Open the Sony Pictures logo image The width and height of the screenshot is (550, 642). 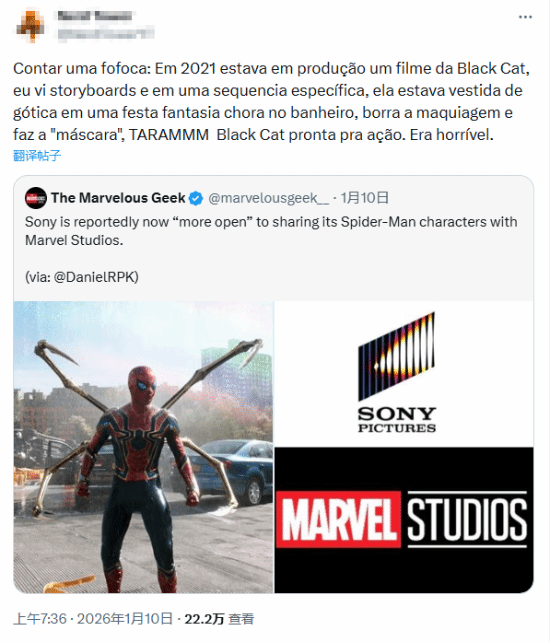tap(404, 374)
